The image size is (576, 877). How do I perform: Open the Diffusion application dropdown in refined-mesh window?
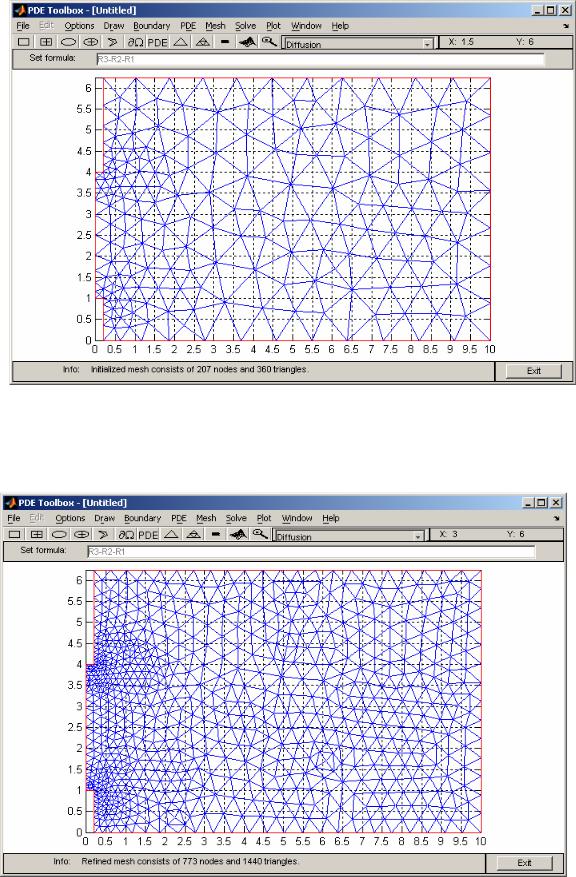pos(350,536)
